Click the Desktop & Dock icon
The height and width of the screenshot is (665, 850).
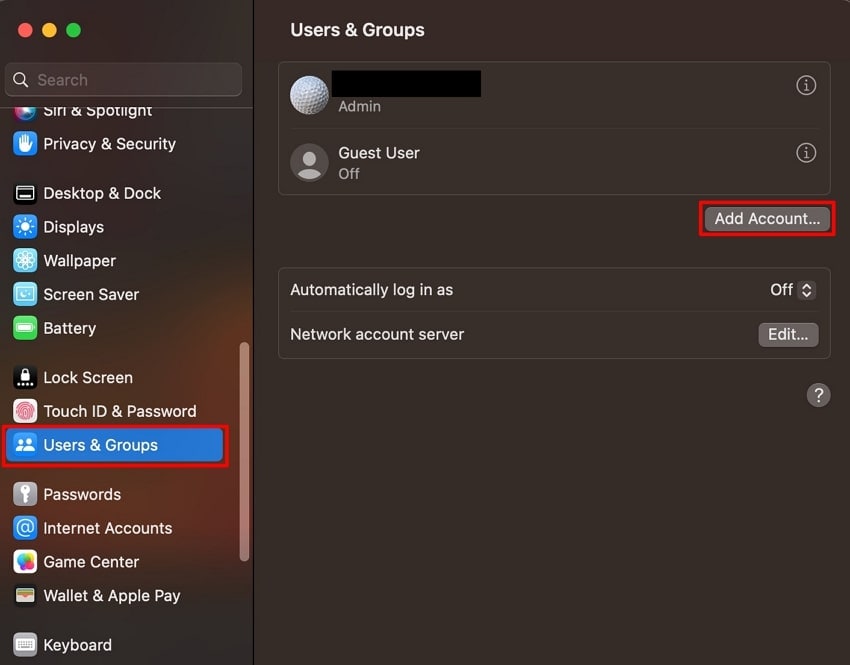click(24, 193)
